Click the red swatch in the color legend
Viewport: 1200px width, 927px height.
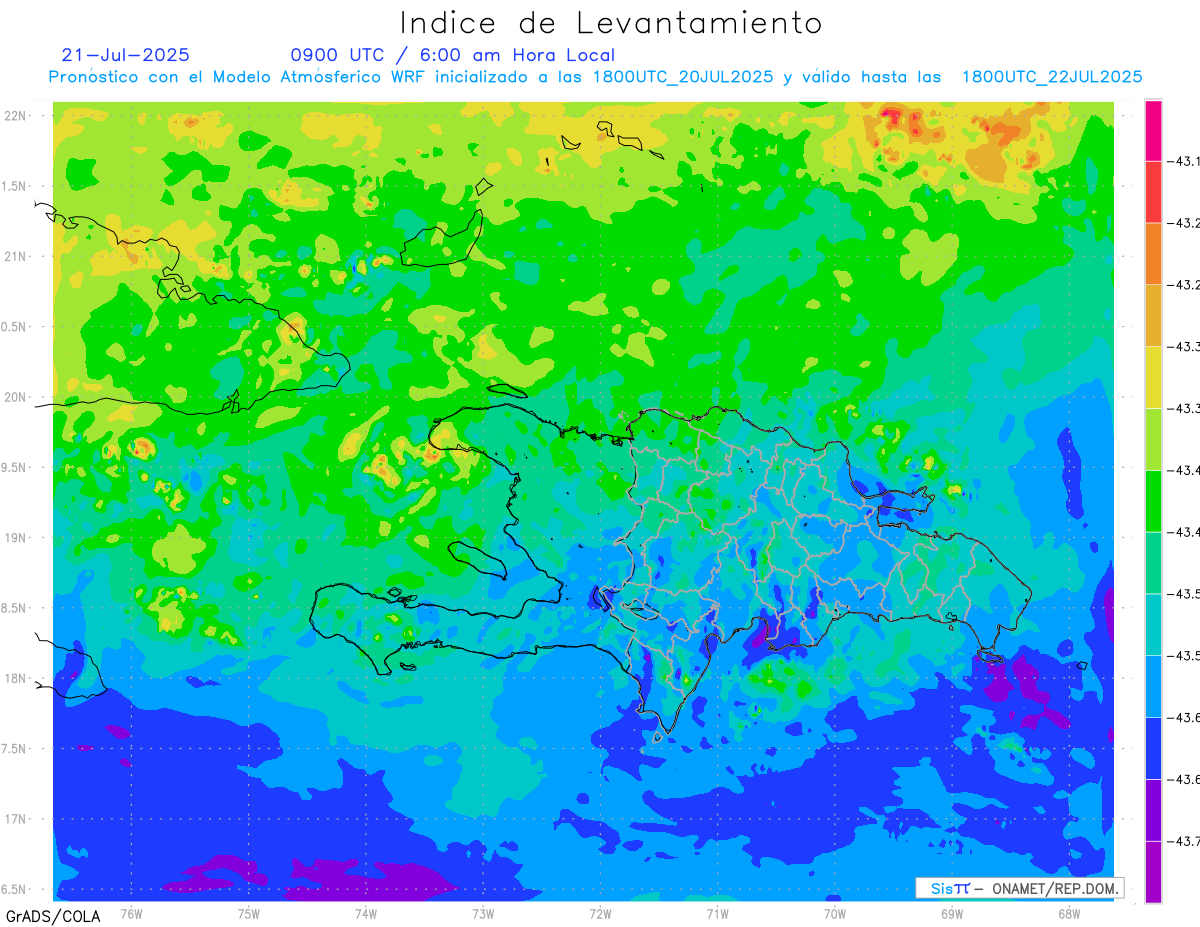tap(1153, 191)
